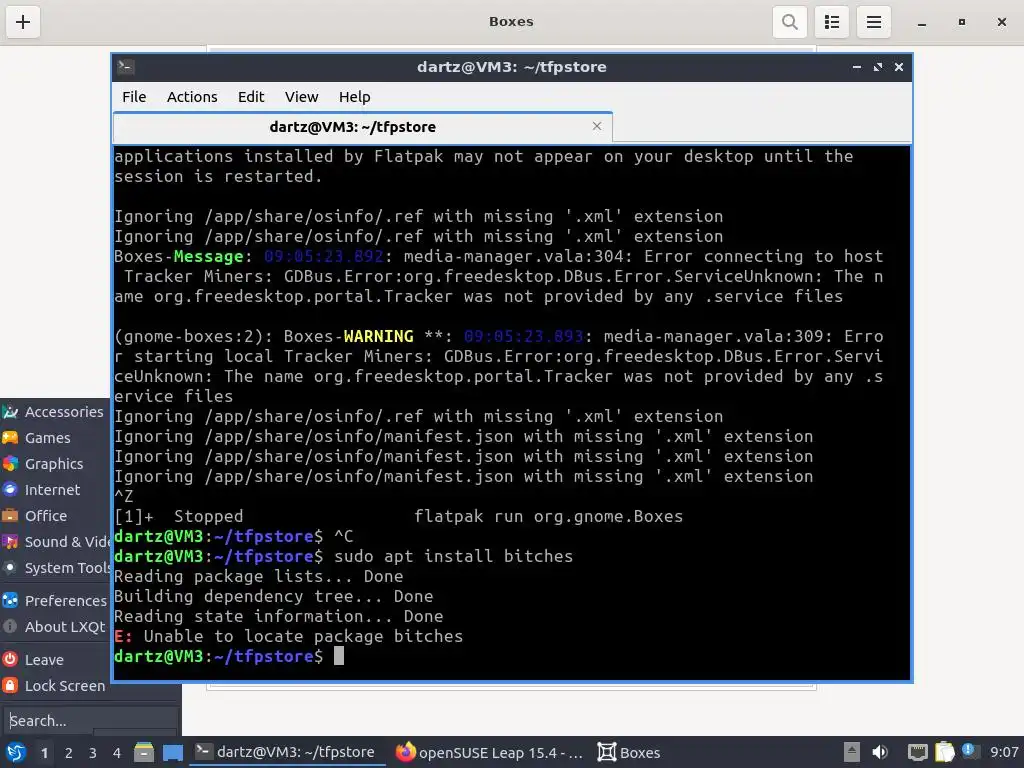Activate the Boxes taskbar button

tap(629, 752)
